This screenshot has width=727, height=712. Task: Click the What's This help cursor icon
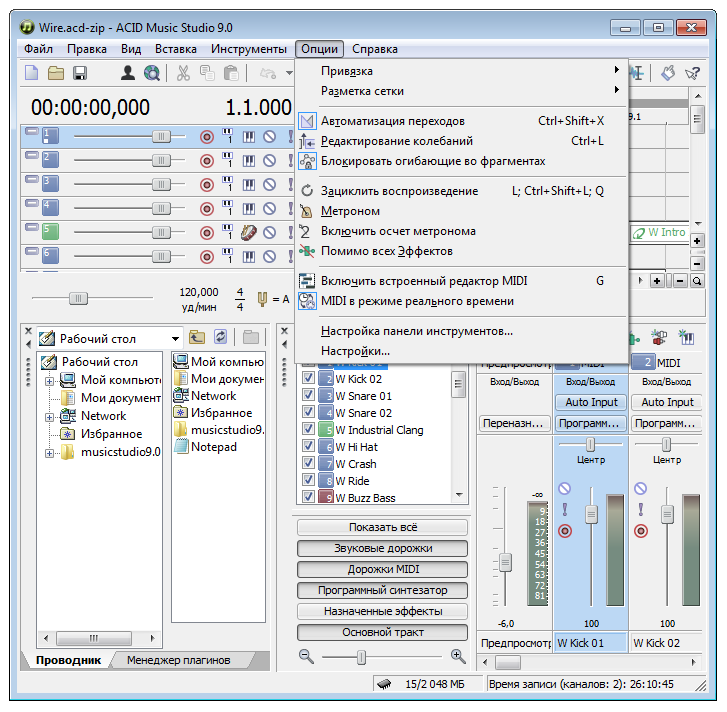692,73
